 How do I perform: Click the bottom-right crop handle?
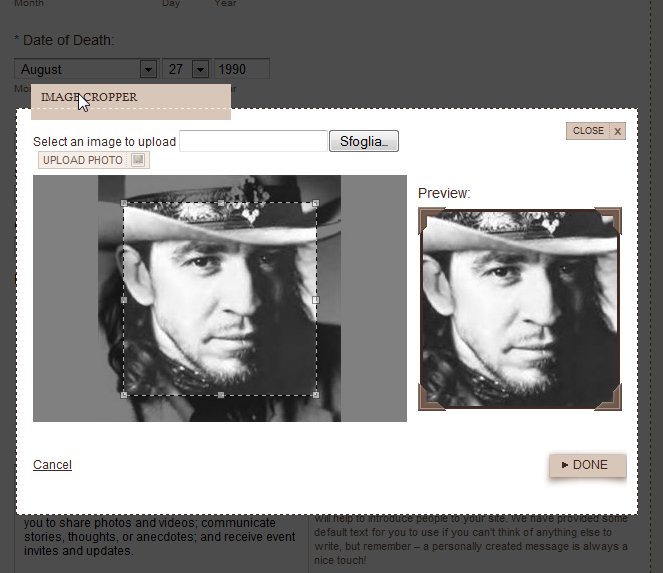click(316, 395)
